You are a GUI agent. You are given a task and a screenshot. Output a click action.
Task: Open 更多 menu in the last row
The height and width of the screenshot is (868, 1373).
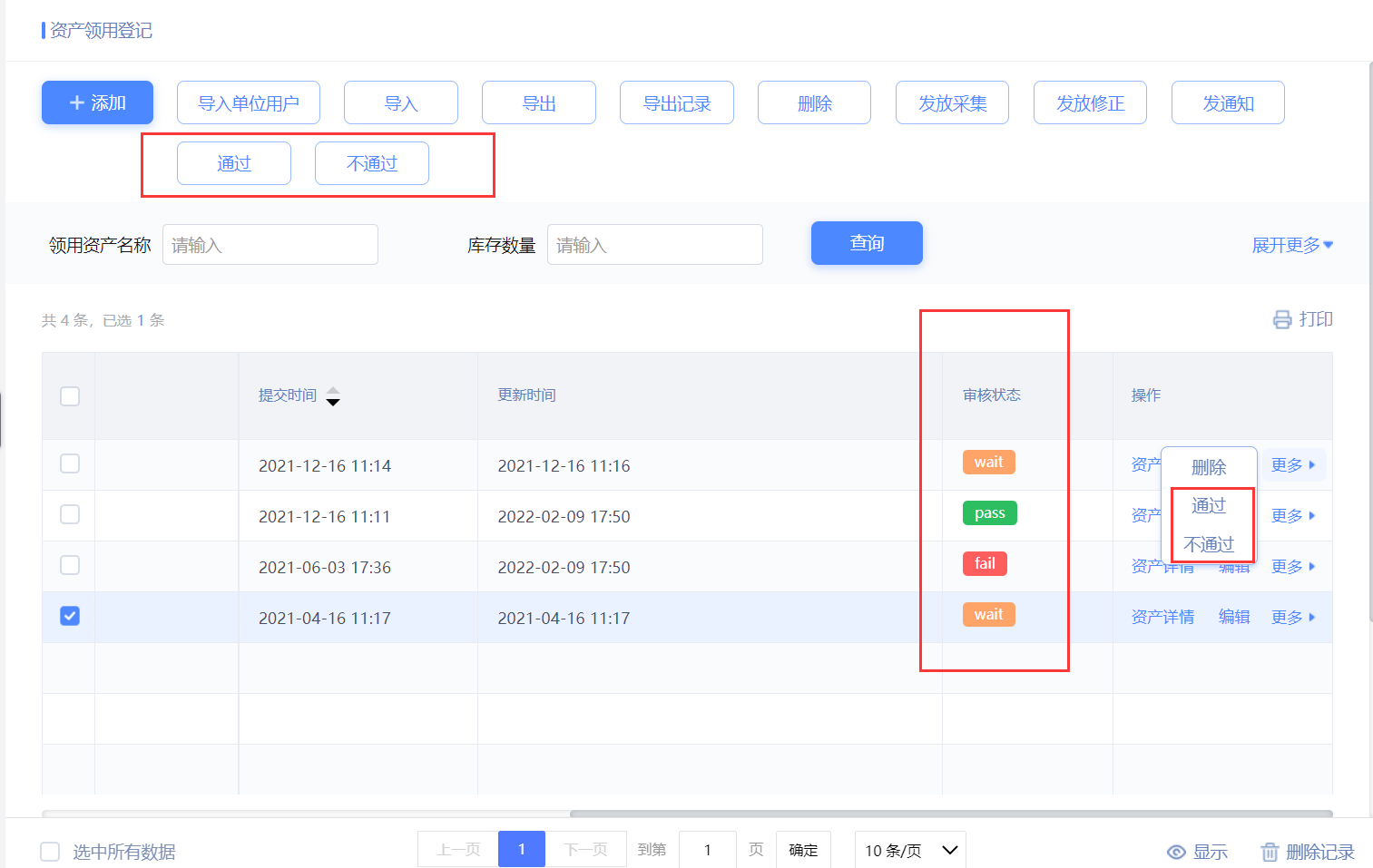point(1292,618)
